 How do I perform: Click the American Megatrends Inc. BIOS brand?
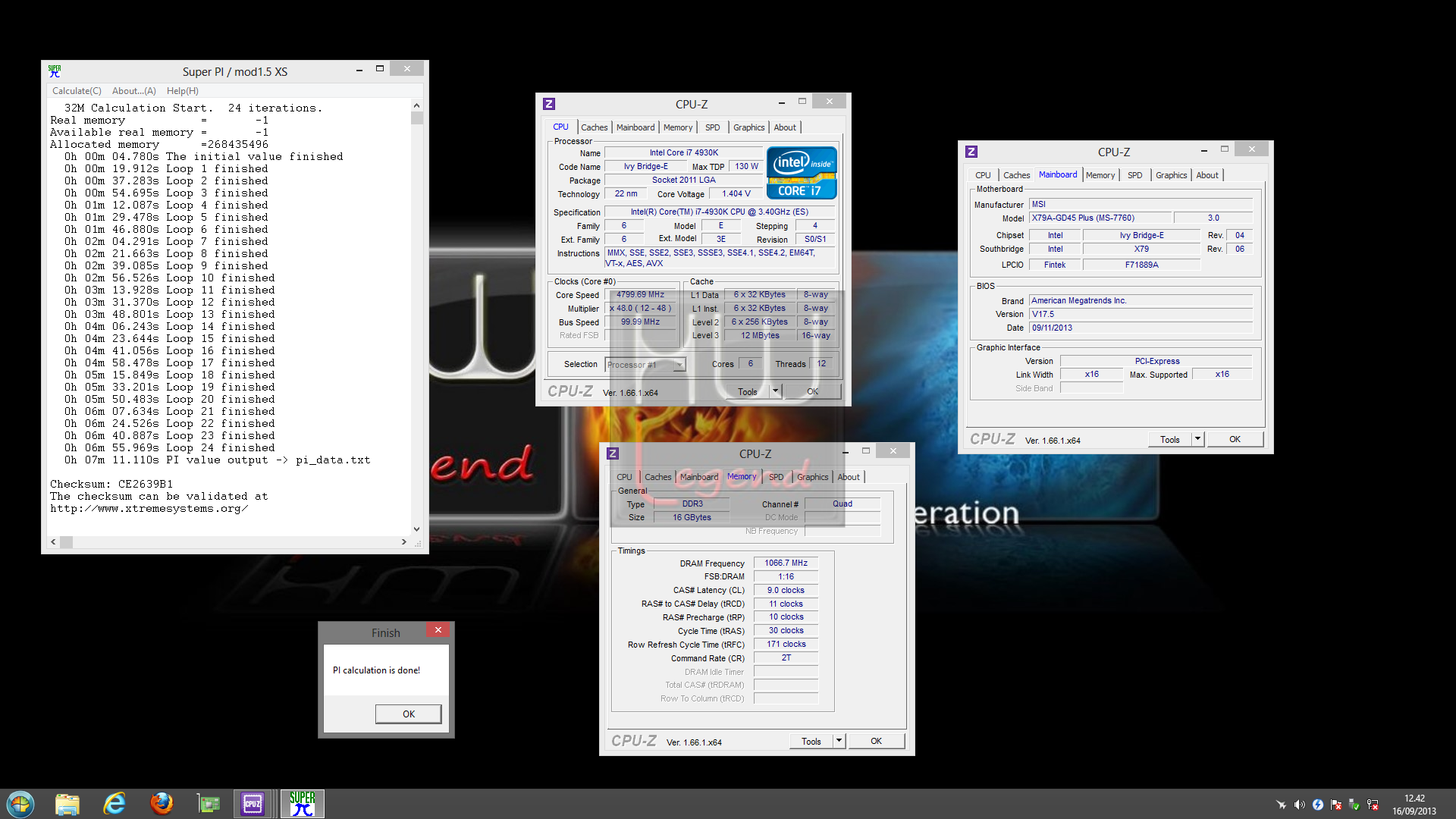tap(1141, 300)
